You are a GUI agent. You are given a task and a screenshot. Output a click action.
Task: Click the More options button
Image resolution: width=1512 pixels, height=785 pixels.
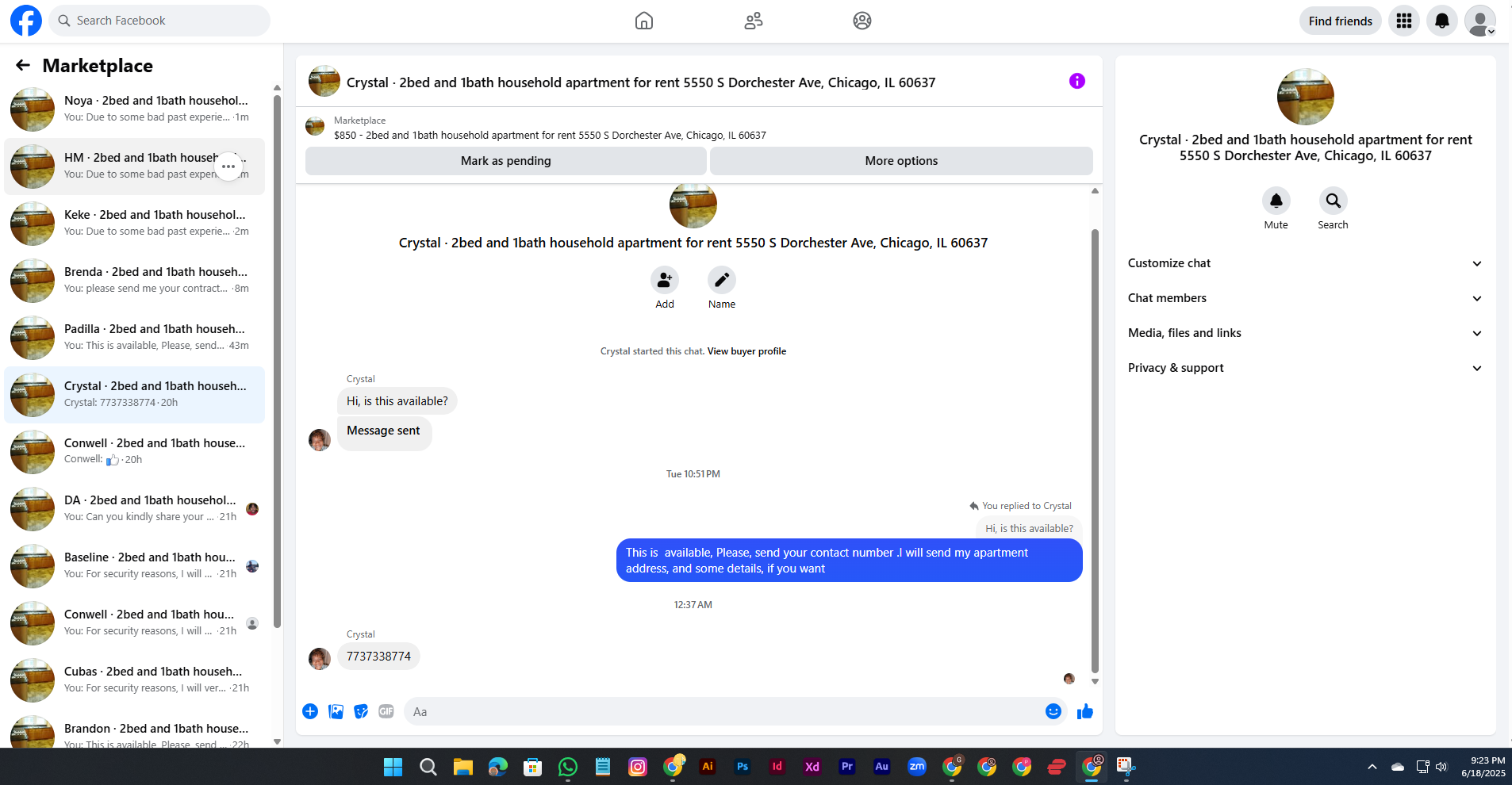pyautogui.click(x=901, y=161)
